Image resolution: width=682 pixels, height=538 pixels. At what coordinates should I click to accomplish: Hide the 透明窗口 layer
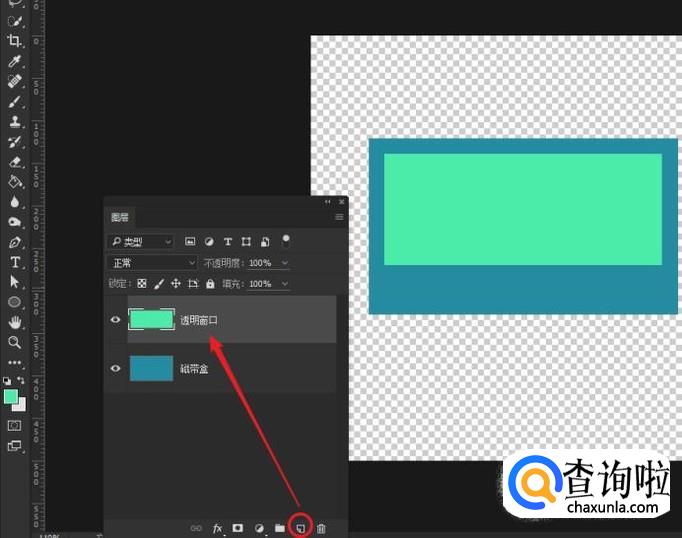pos(115,320)
